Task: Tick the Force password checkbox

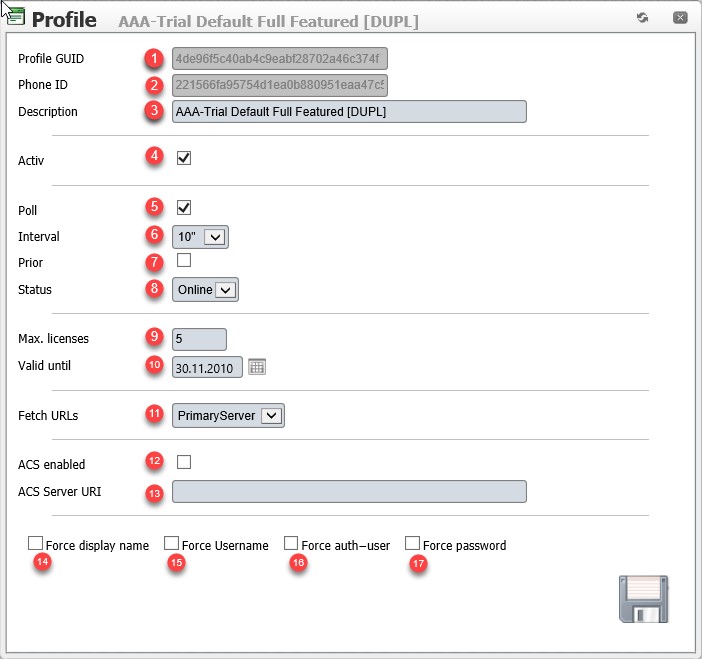Action: [412, 543]
